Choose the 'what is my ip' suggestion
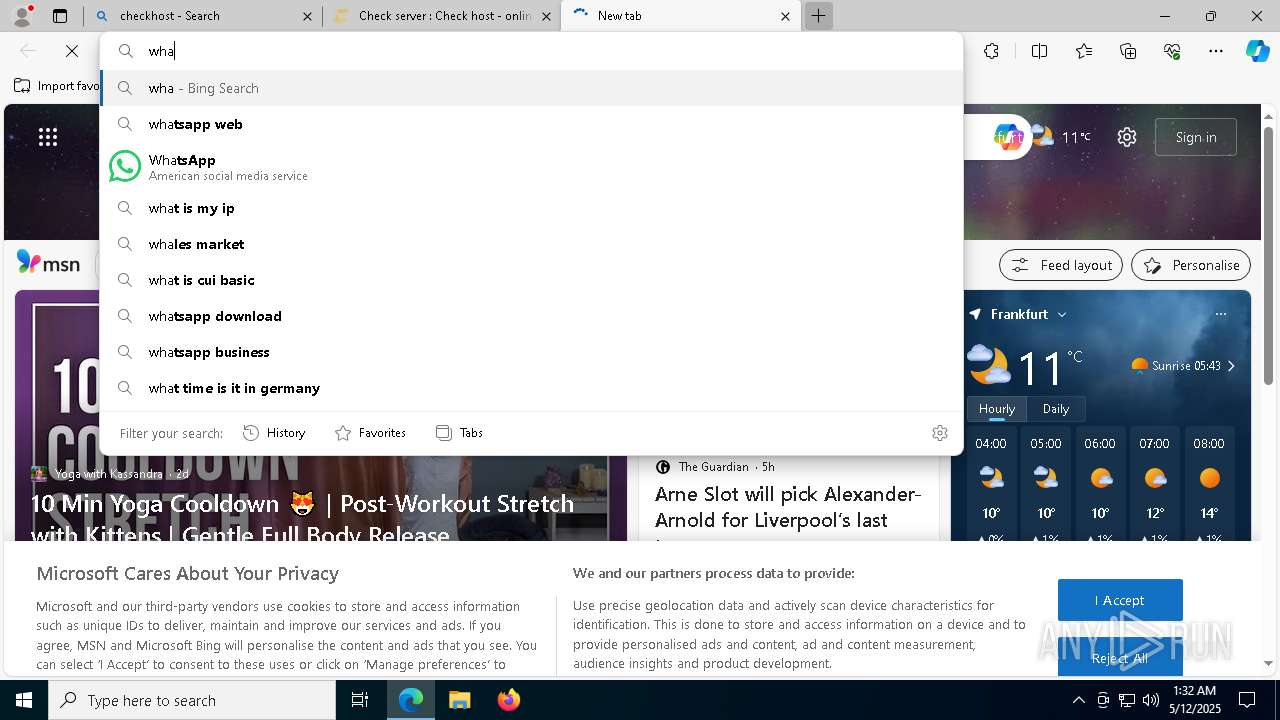Viewport: 1280px width, 720px height. point(532,208)
